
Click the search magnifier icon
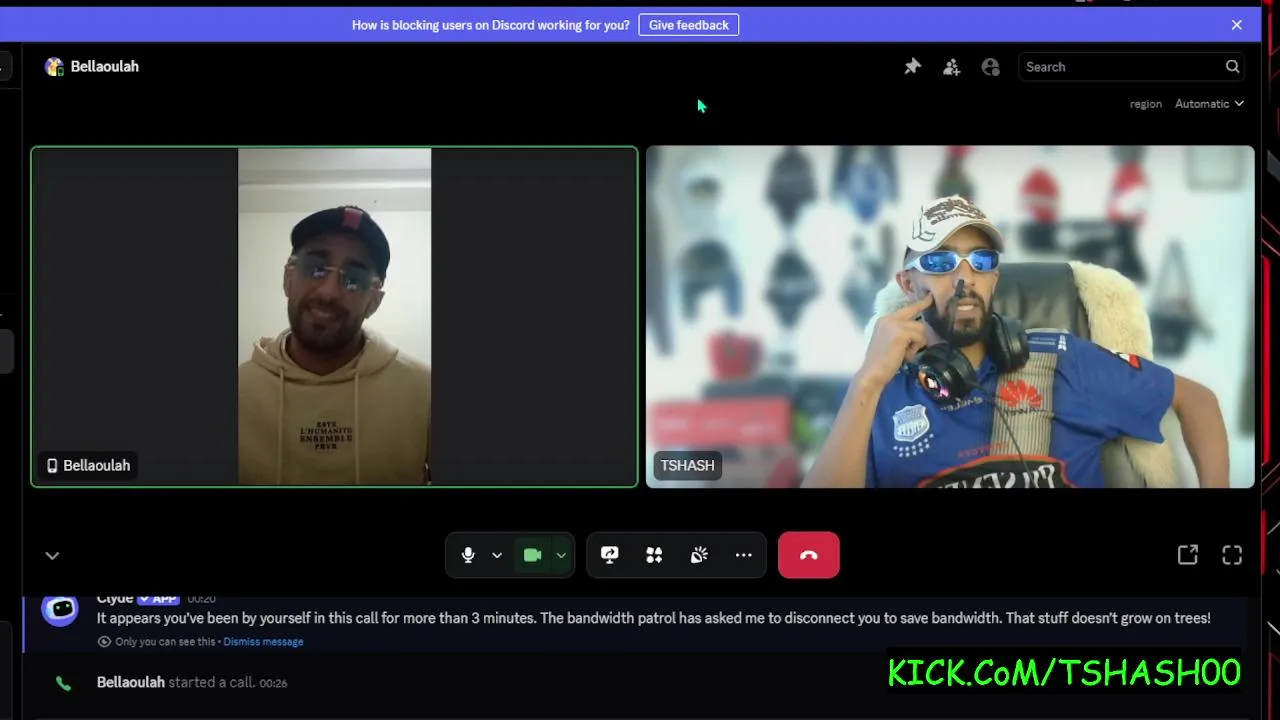[1232, 67]
